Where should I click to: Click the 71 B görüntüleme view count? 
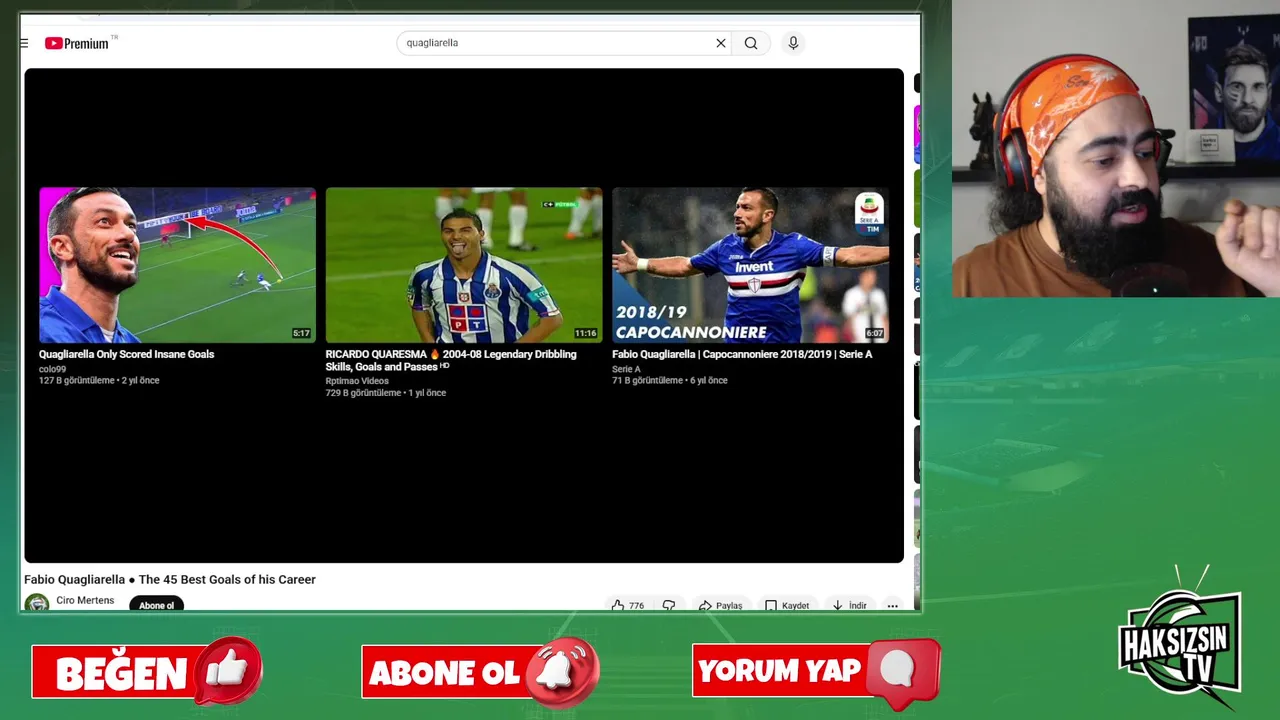(647, 381)
